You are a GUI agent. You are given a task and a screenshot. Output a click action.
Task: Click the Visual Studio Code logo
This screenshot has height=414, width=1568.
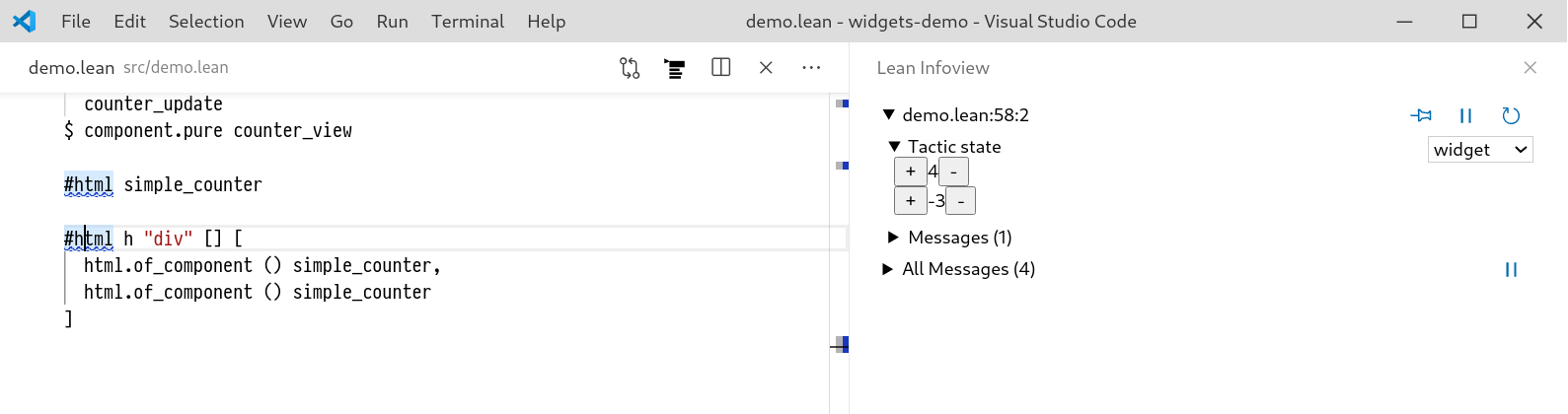(25, 21)
